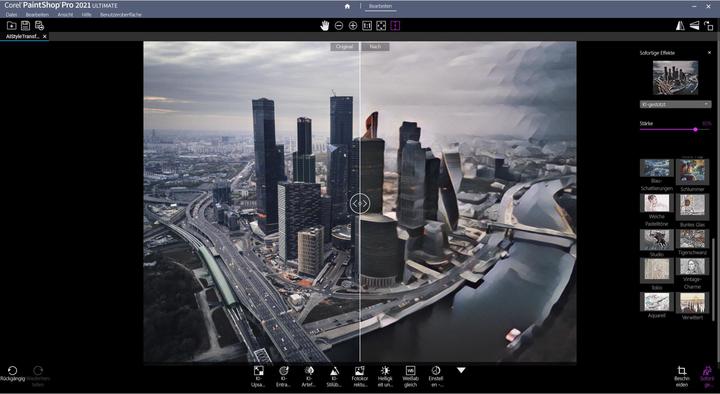The image size is (720, 394).
Task: Apply the Verwittert effect thumbnail
Action: [x=692, y=303]
